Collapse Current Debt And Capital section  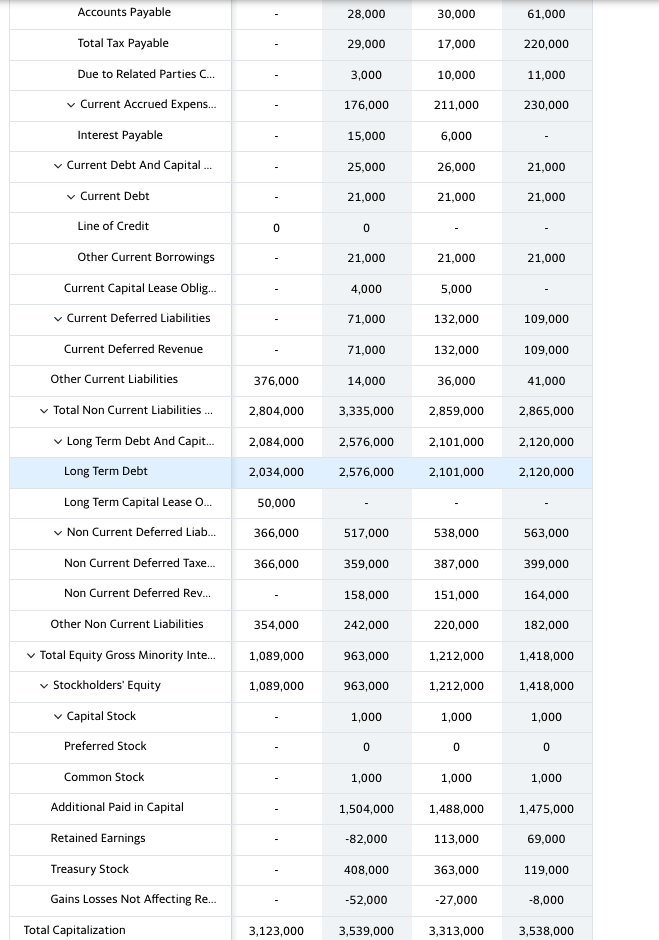(x=57, y=166)
